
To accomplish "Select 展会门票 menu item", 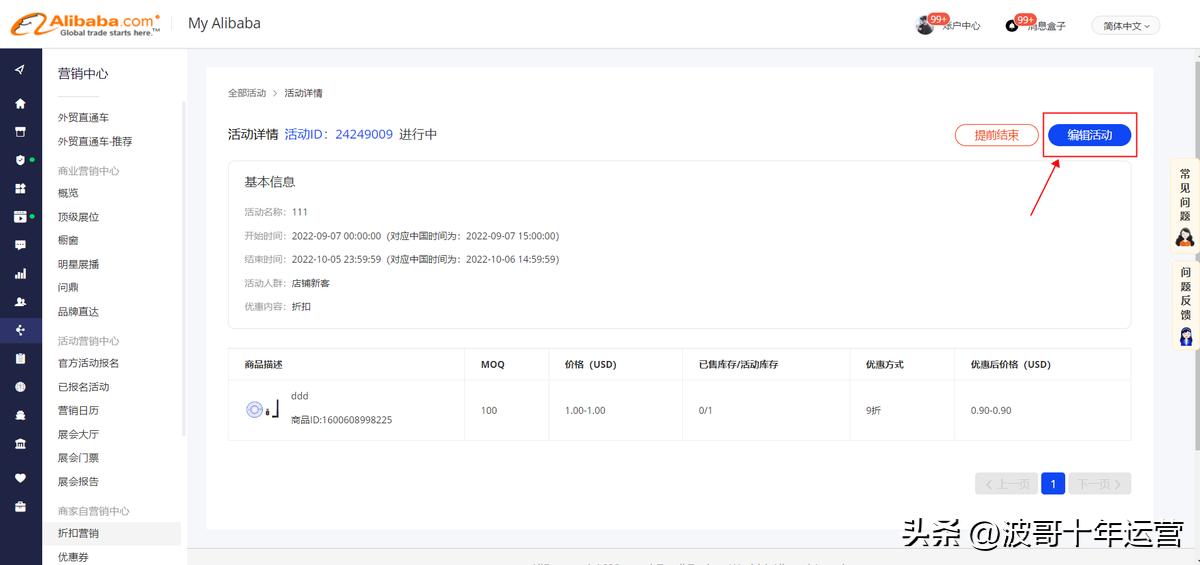I will click(x=79, y=458).
